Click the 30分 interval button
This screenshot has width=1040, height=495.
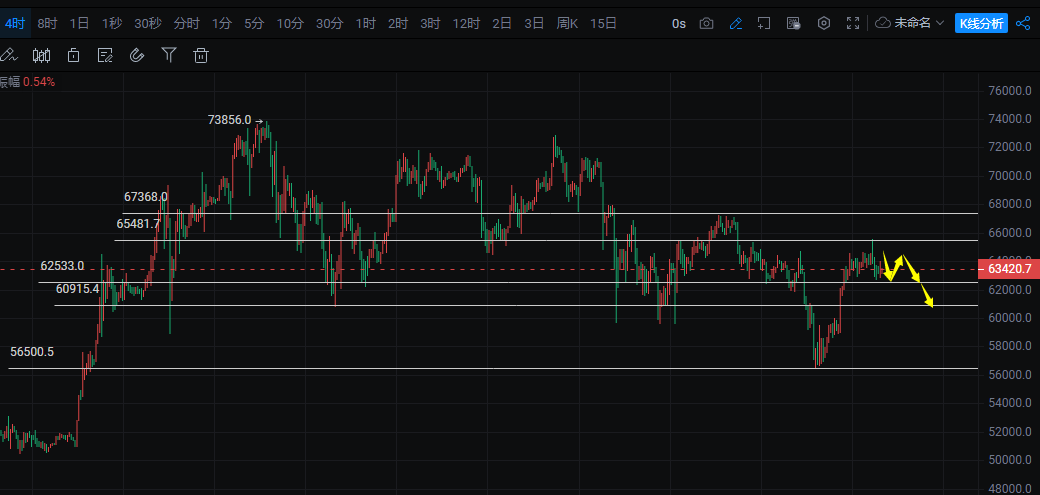329,23
